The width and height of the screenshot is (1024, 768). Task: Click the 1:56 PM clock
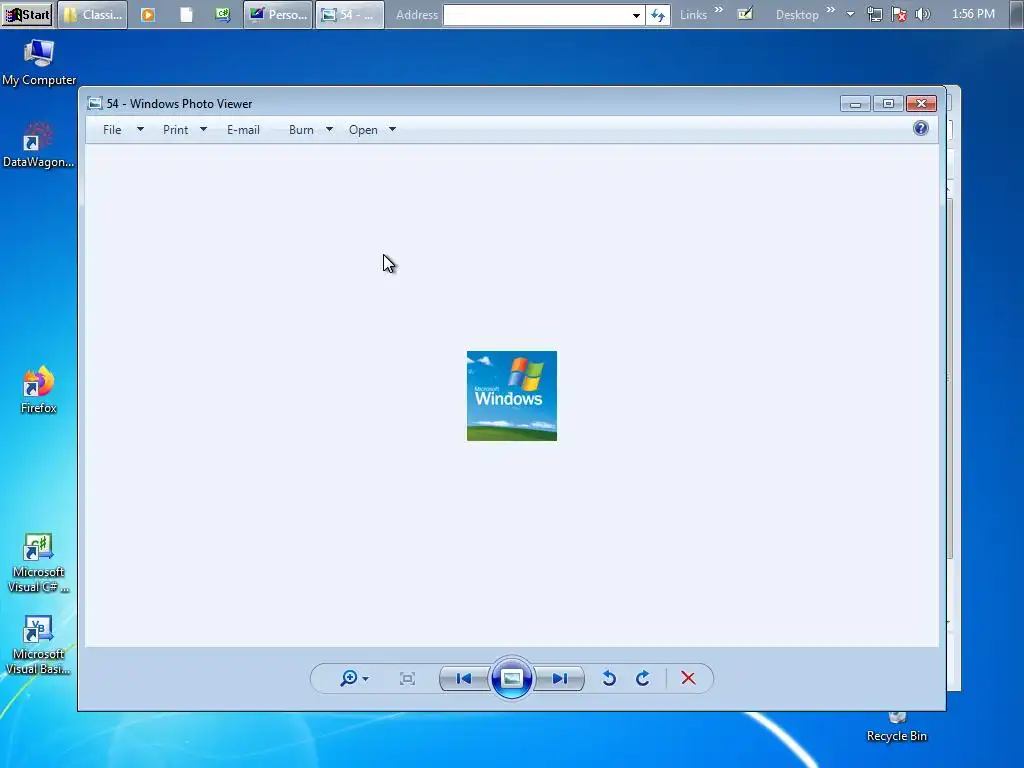973,14
